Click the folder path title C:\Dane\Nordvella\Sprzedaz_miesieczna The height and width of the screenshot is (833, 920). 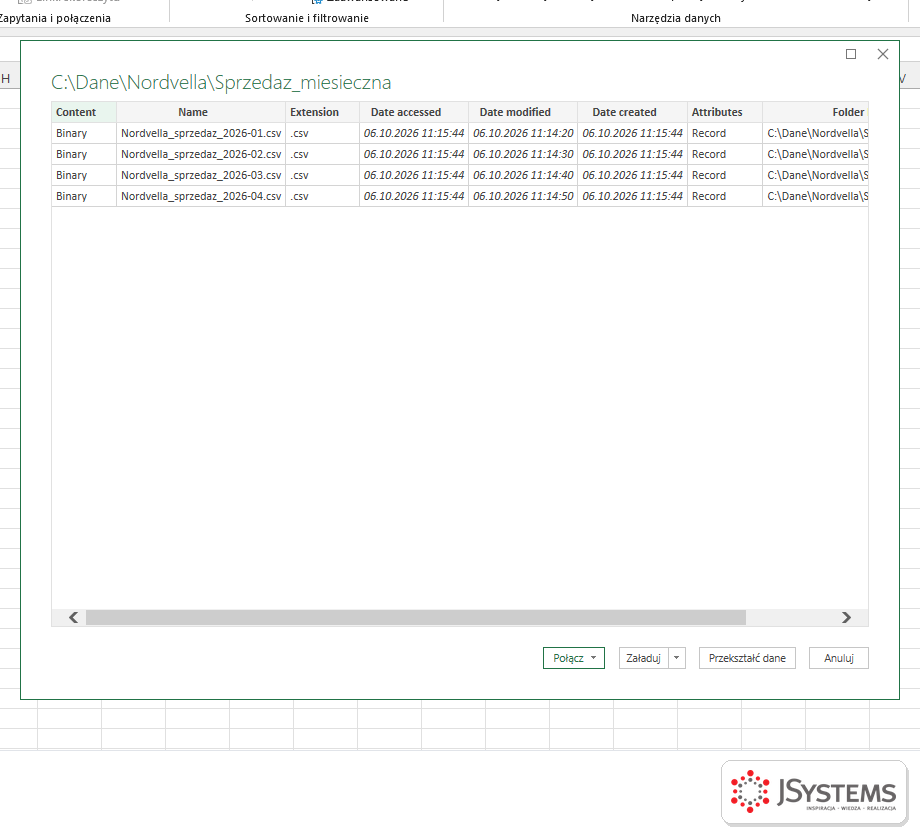click(x=221, y=82)
